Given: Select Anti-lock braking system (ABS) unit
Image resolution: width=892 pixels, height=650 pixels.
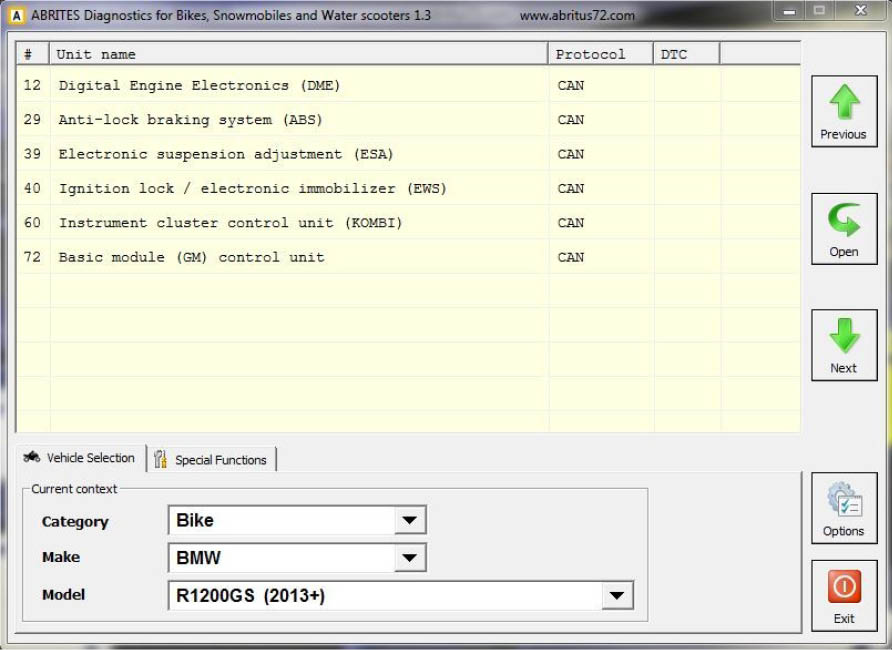Looking at the screenshot, I should point(190,120).
